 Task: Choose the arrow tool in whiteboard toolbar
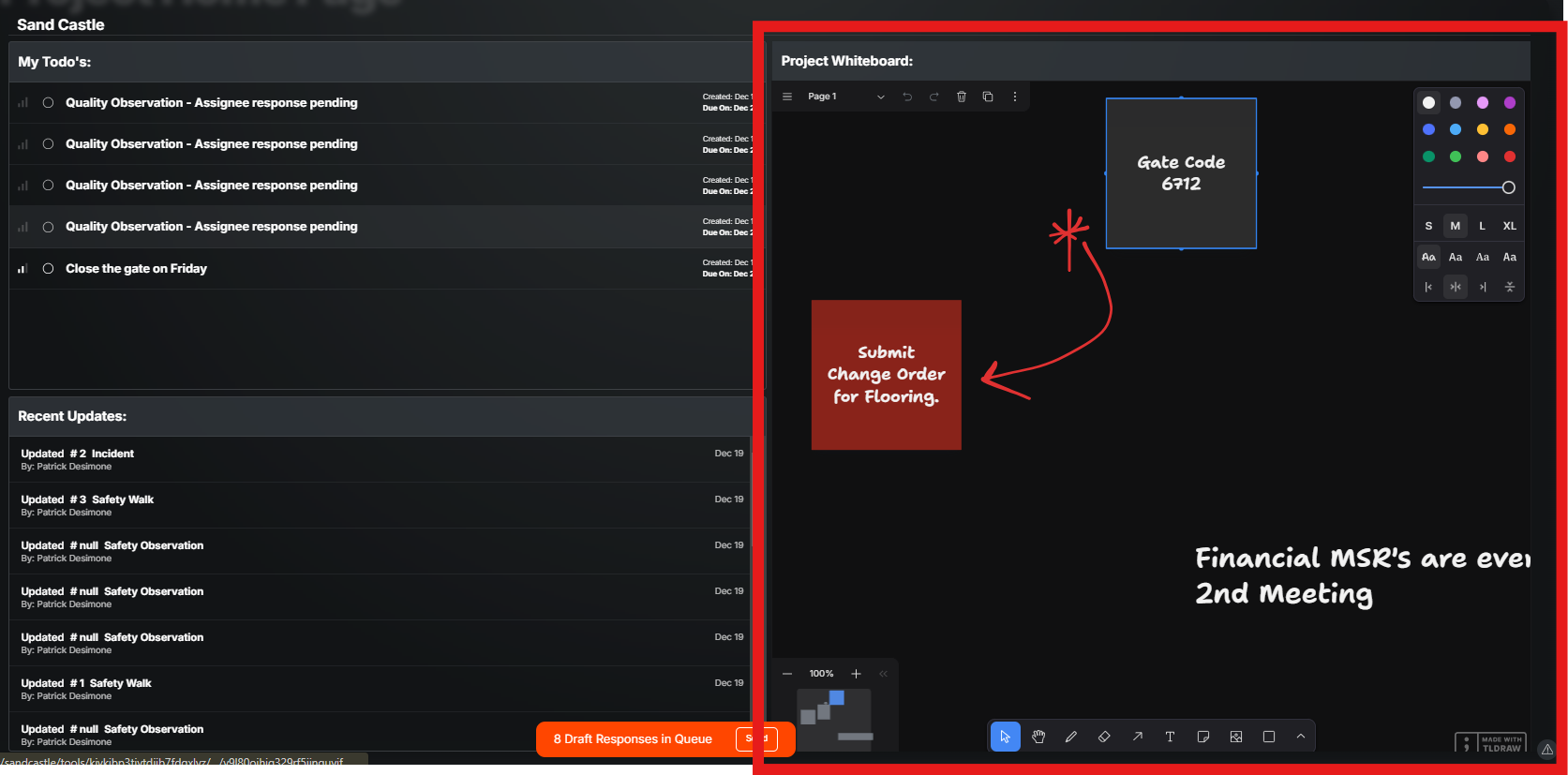(x=1137, y=737)
